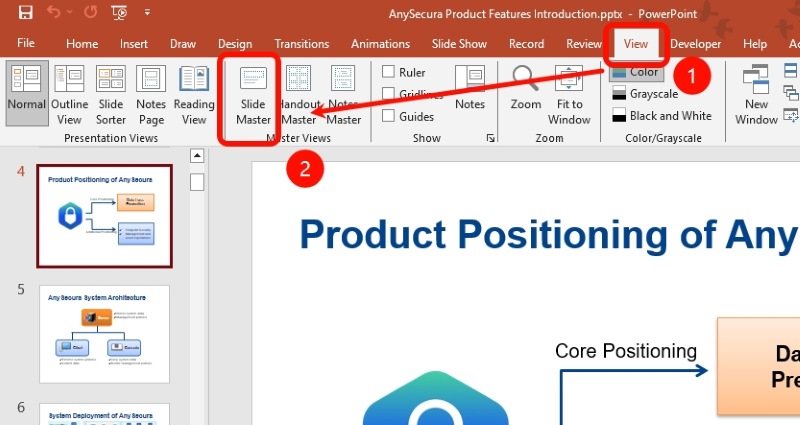The width and height of the screenshot is (800, 425).
Task: Switch to the Insert tab
Action: click(x=134, y=44)
